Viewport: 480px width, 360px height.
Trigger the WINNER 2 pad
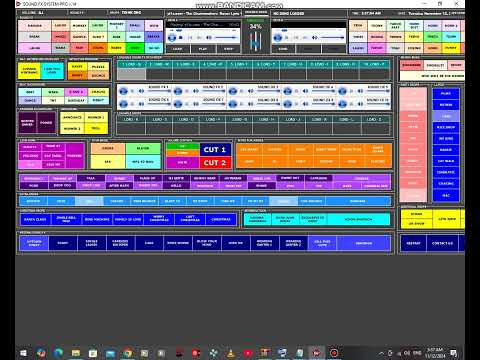tap(72, 128)
